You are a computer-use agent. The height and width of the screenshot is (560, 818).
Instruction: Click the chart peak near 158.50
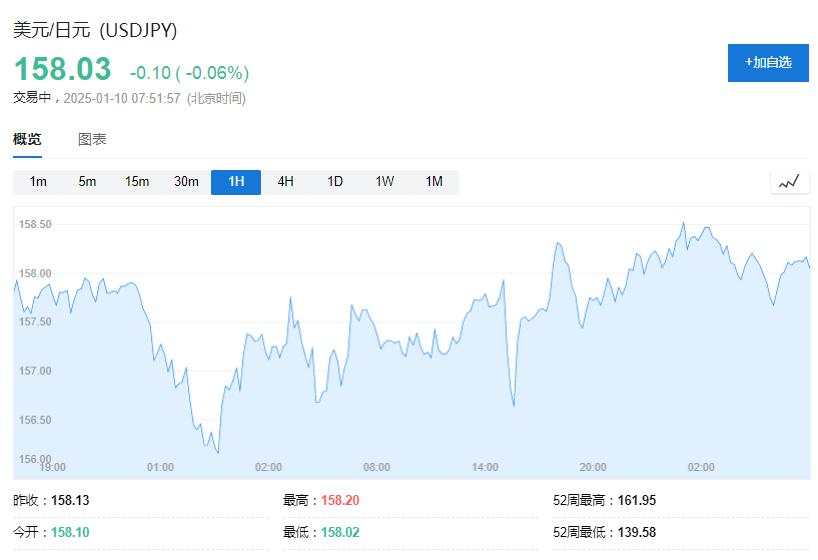683,223
